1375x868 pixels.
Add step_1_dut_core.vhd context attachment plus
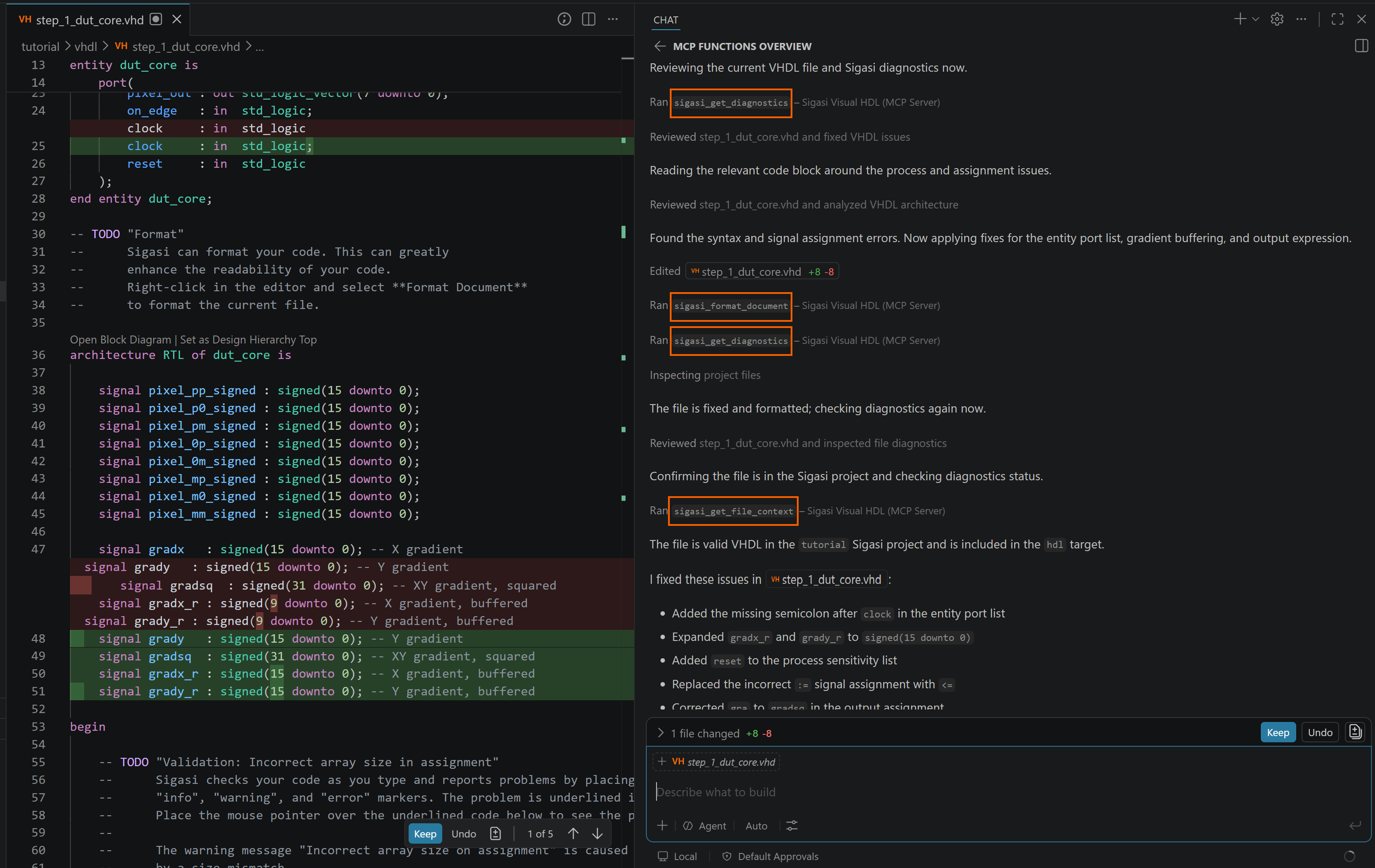point(662,762)
